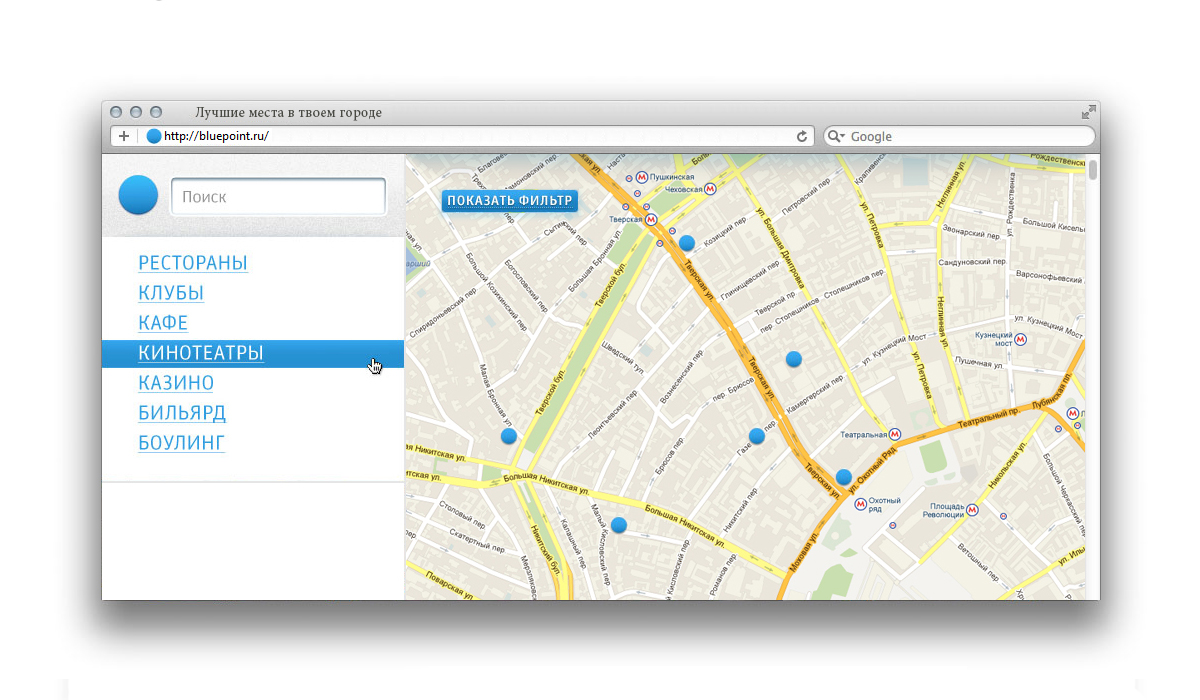Go to the КЛУБЫ category
The image size is (1200, 700).
171,293
